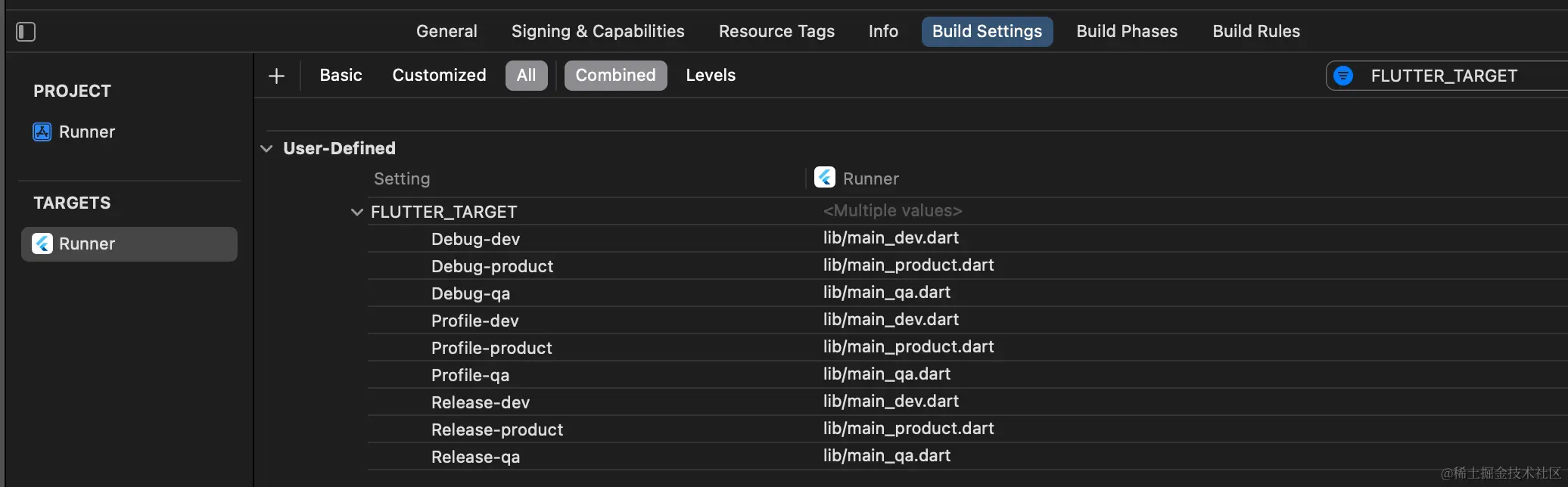The height and width of the screenshot is (487, 1568).
Task: Click the Flutter icon in Runner column header
Action: [x=824, y=178]
